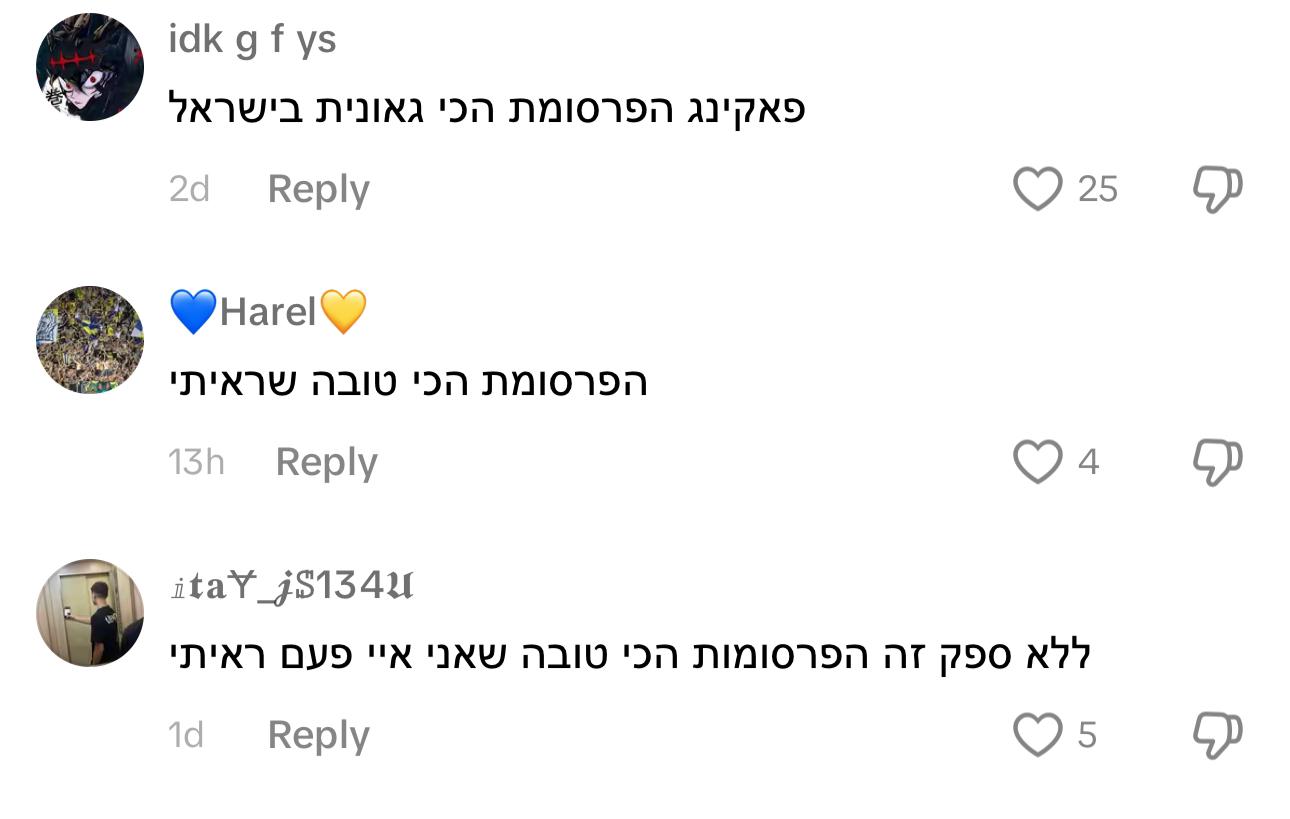Reply to the idk g f ys comment
The height and width of the screenshot is (819, 1290).
[318, 189]
